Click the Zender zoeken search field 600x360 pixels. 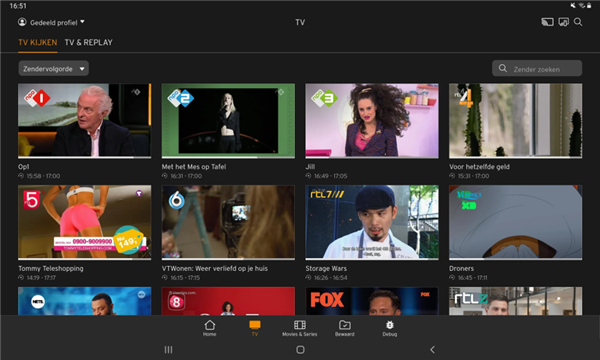click(x=537, y=69)
